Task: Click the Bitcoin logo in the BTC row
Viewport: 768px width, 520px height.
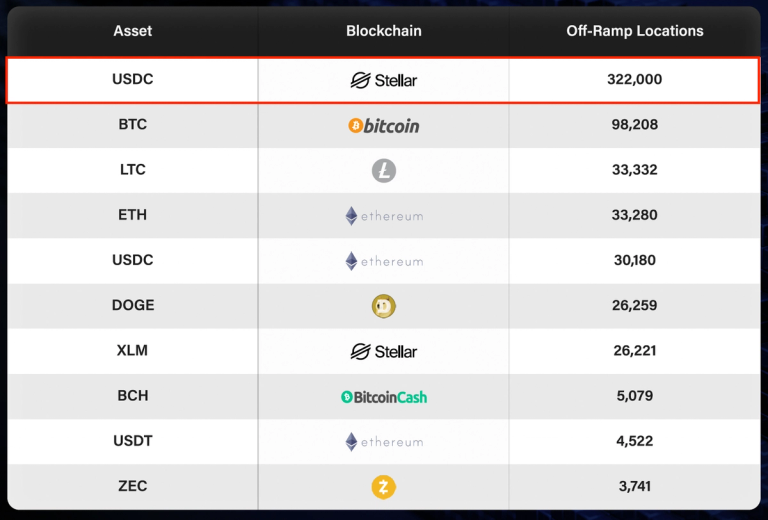Action: click(384, 125)
